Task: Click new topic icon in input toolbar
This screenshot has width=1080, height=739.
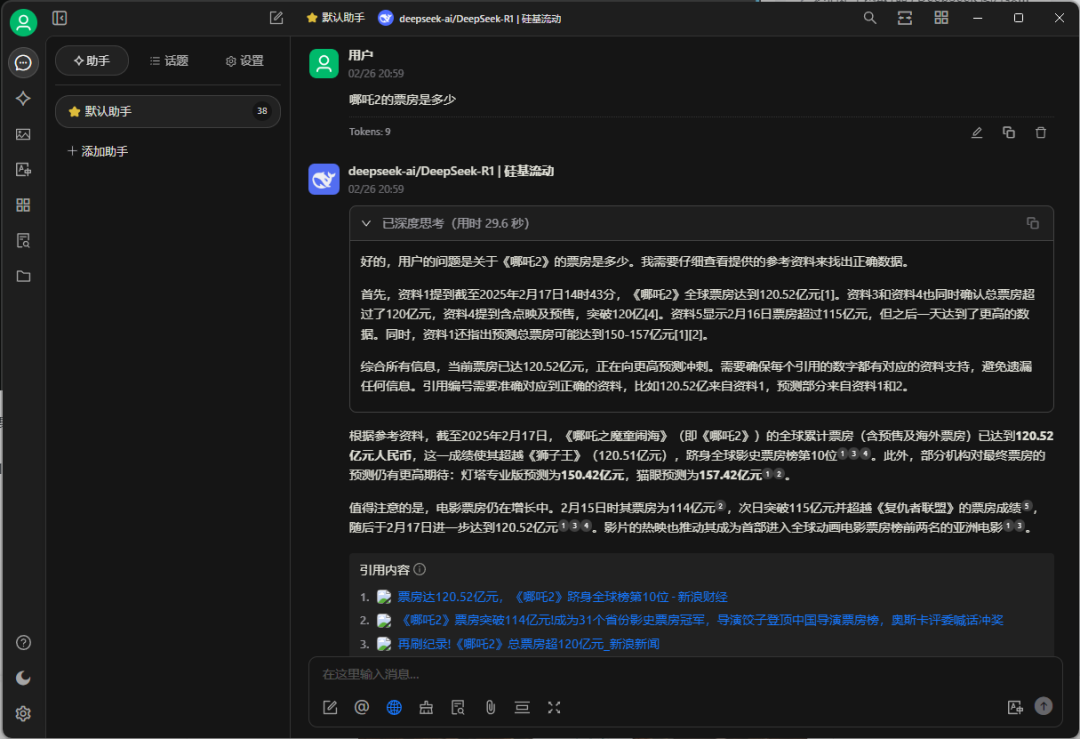Action: tap(330, 707)
